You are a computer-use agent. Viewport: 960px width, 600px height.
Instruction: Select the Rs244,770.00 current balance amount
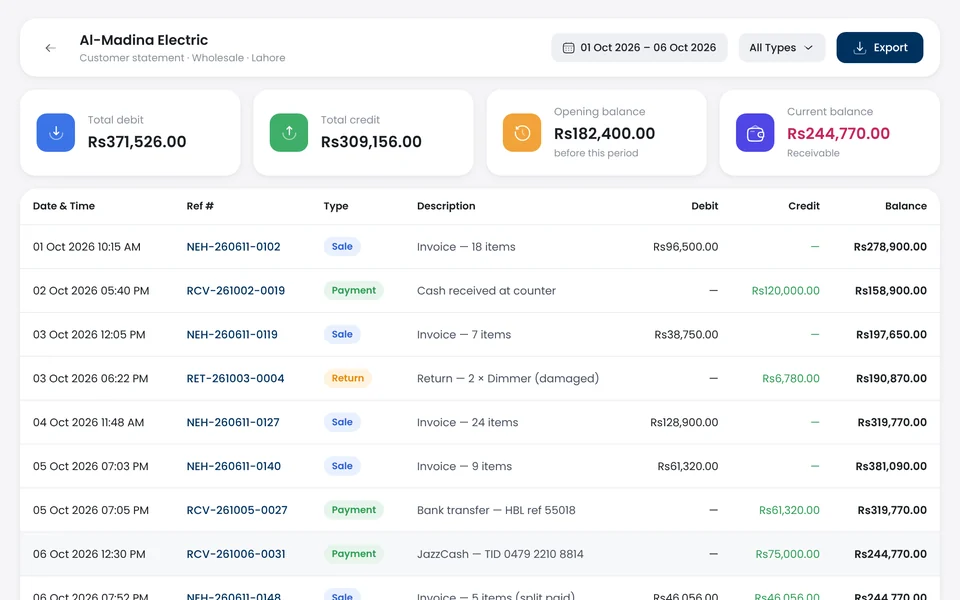pos(838,133)
